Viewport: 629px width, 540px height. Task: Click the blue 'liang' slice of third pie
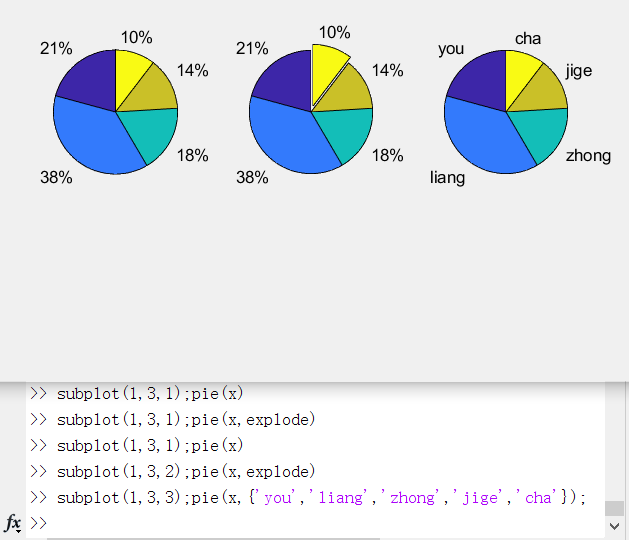[x=485, y=138]
